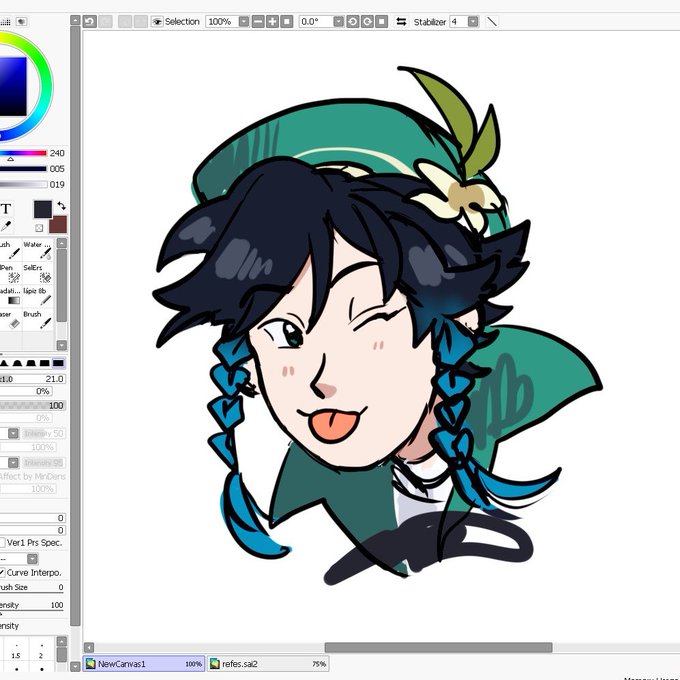
Task: Select the Gradation tool
Action: click(x=10, y=296)
